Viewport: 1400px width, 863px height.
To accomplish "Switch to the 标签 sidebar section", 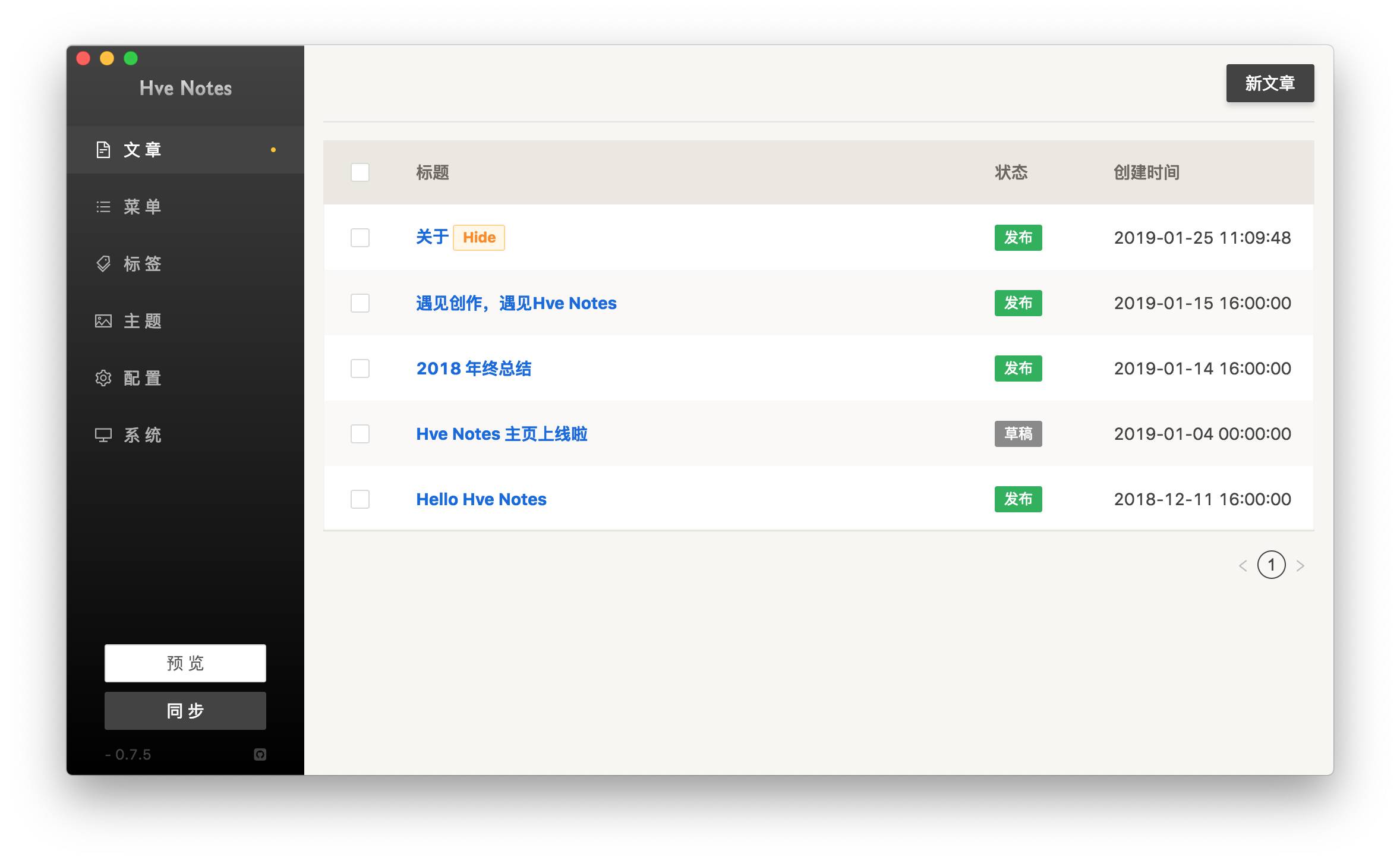I will click(143, 264).
